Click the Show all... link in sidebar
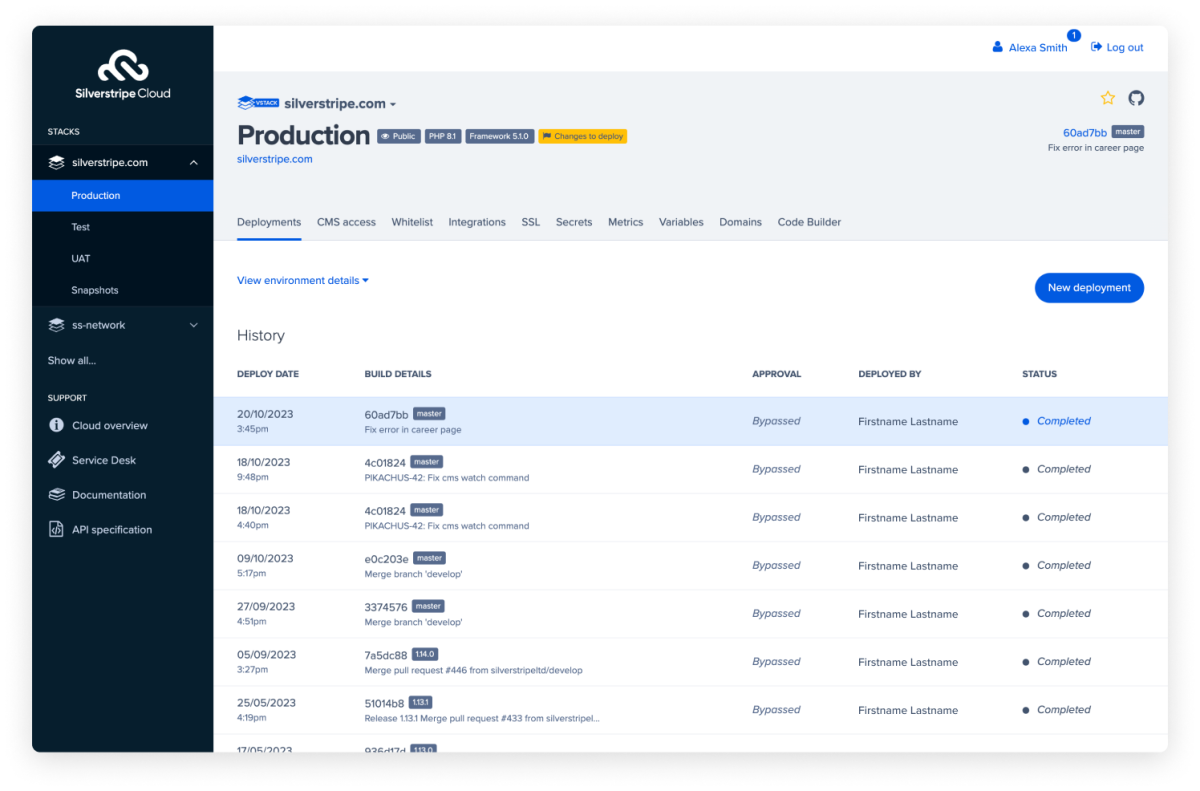 tap(72, 360)
